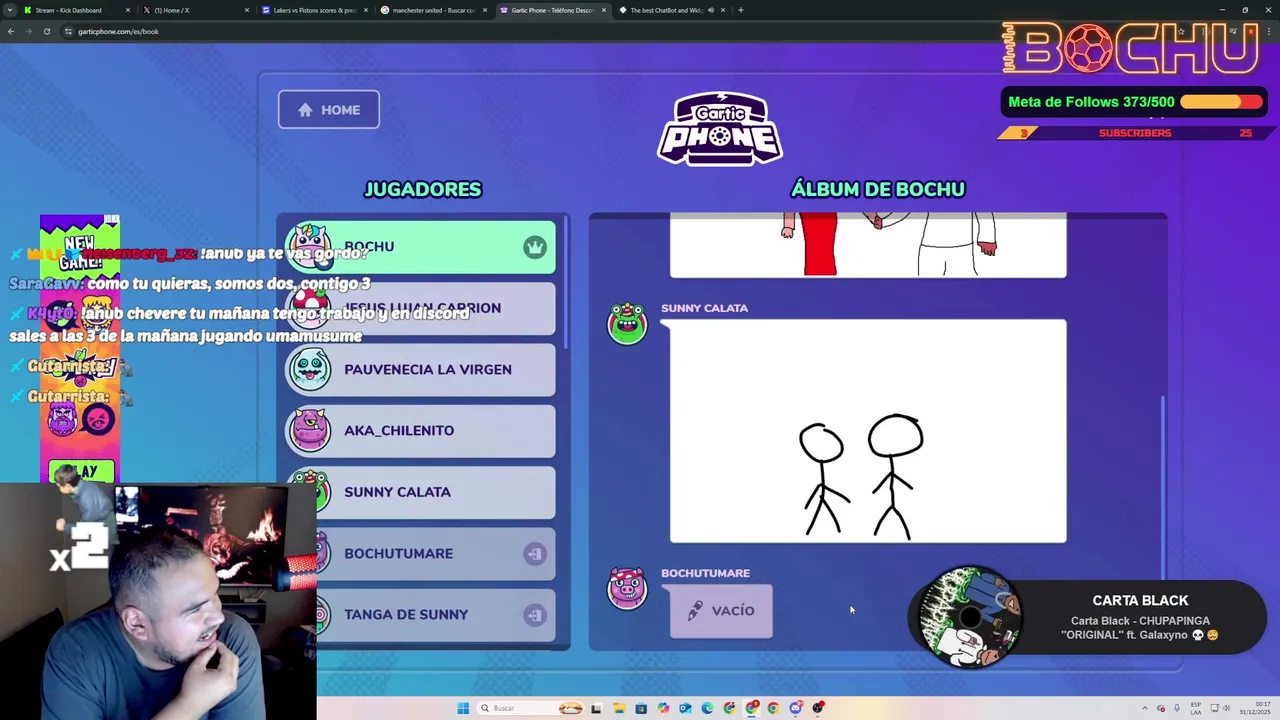Click the Gartic Phone logo
This screenshot has height=720, width=1280.
pyautogui.click(x=720, y=128)
